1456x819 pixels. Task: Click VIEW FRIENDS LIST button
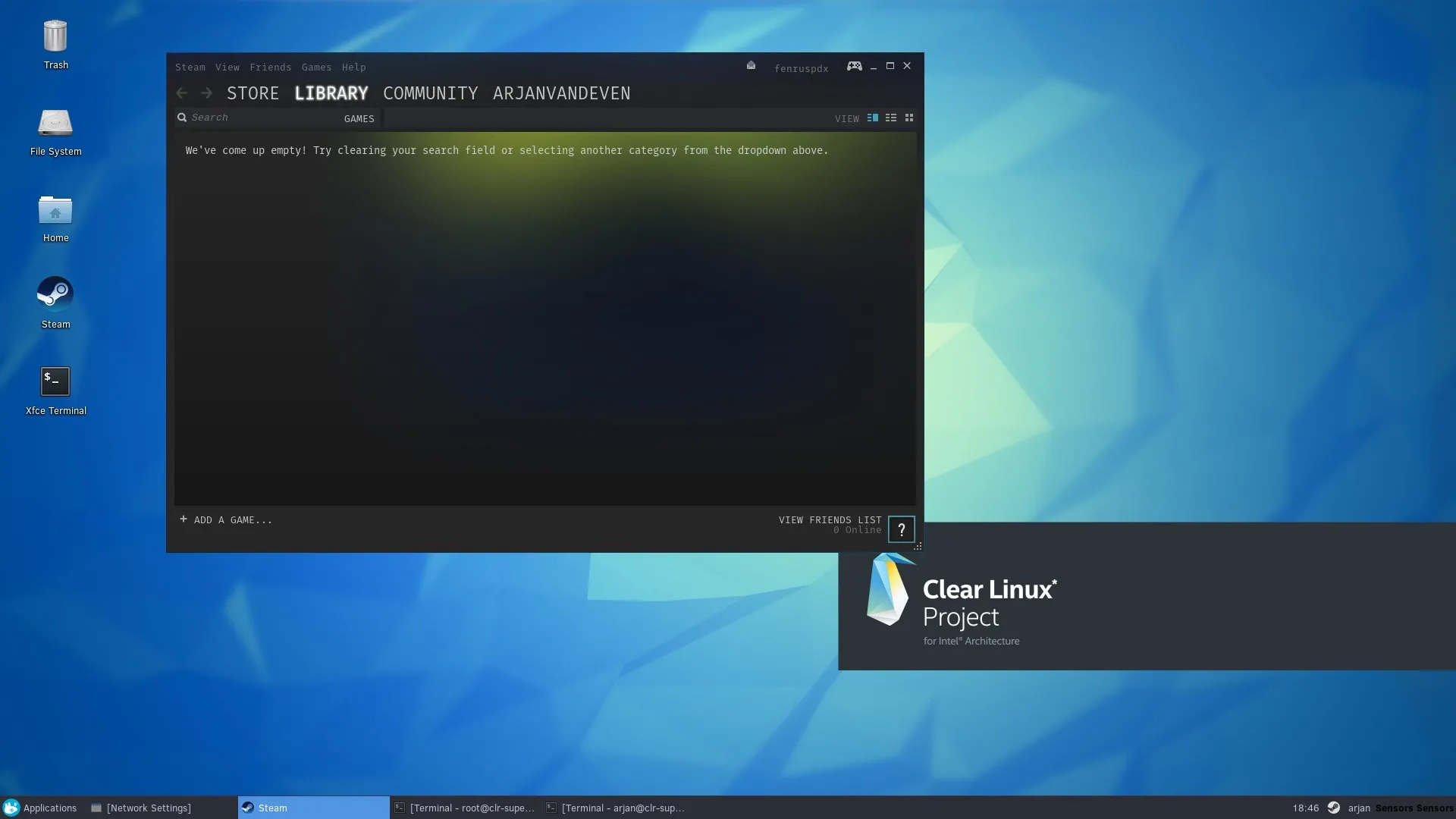(829, 519)
